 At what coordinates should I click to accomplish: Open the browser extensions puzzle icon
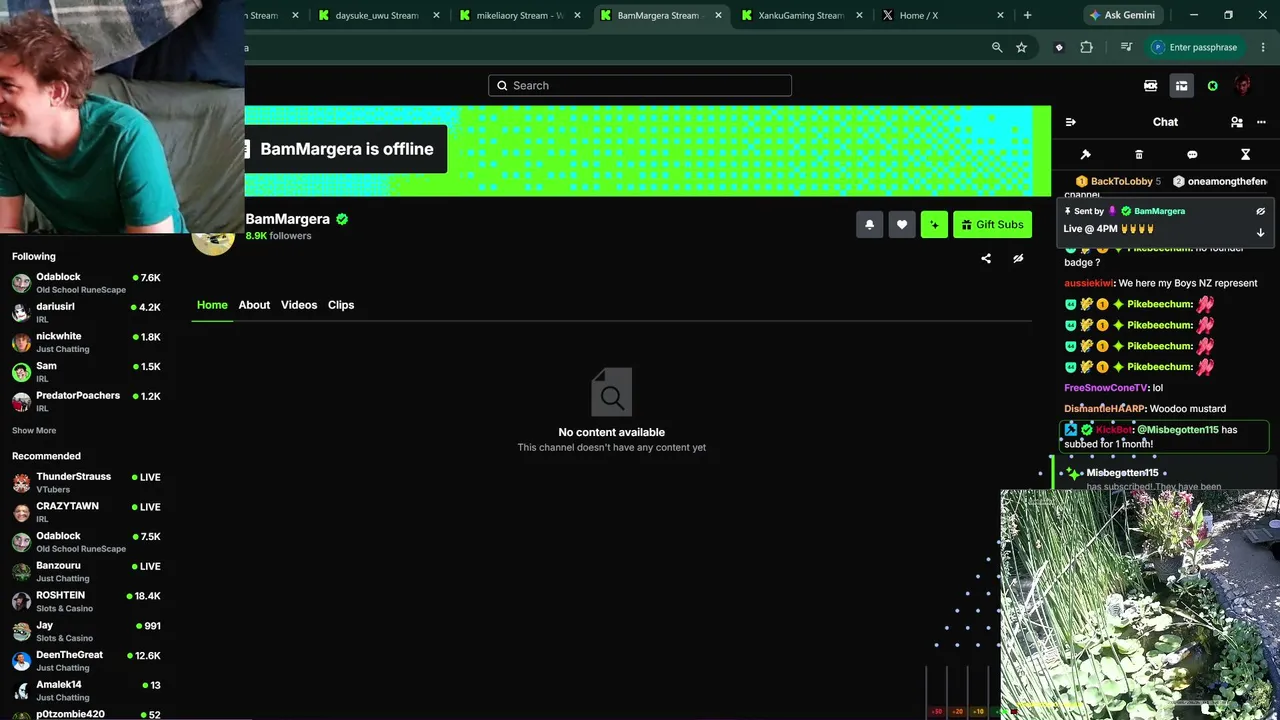pyautogui.click(x=1086, y=47)
